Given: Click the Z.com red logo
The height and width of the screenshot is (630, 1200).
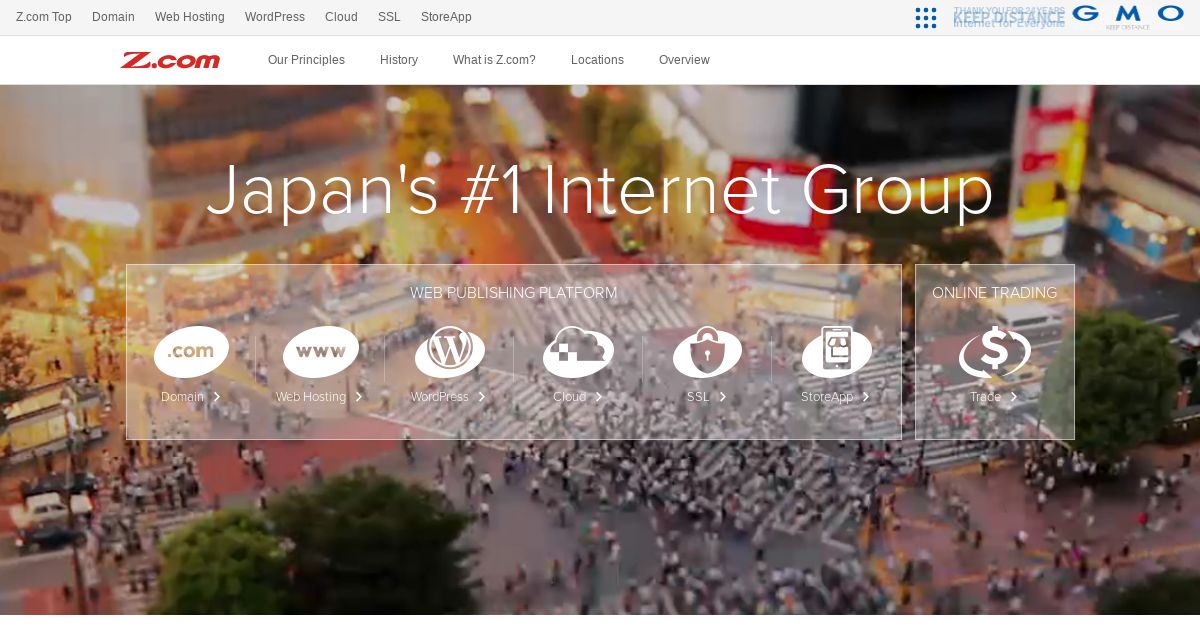Looking at the screenshot, I should (171, 60).
